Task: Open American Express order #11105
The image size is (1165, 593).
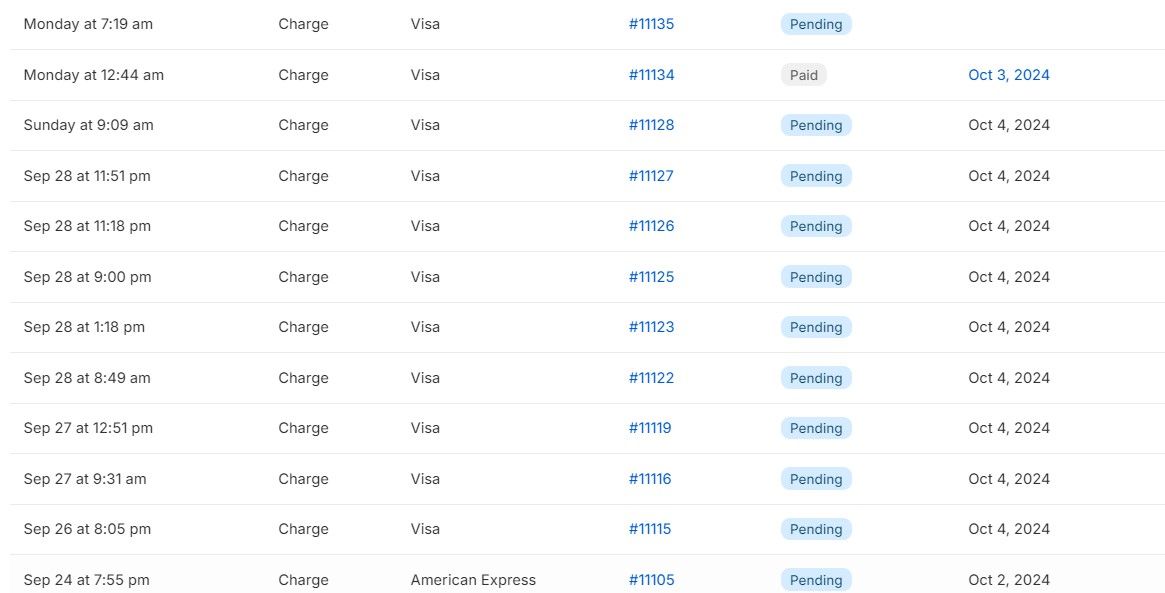Action: click(651, 580)
